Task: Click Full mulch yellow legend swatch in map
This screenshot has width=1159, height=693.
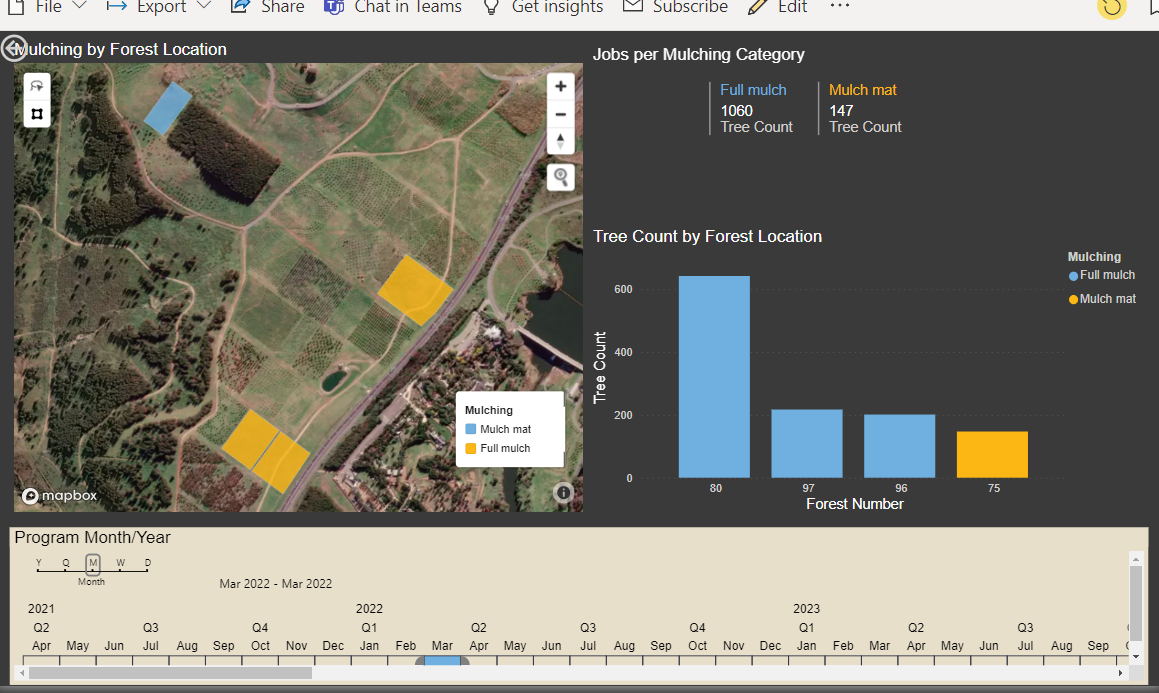Action: click(470, 448)
